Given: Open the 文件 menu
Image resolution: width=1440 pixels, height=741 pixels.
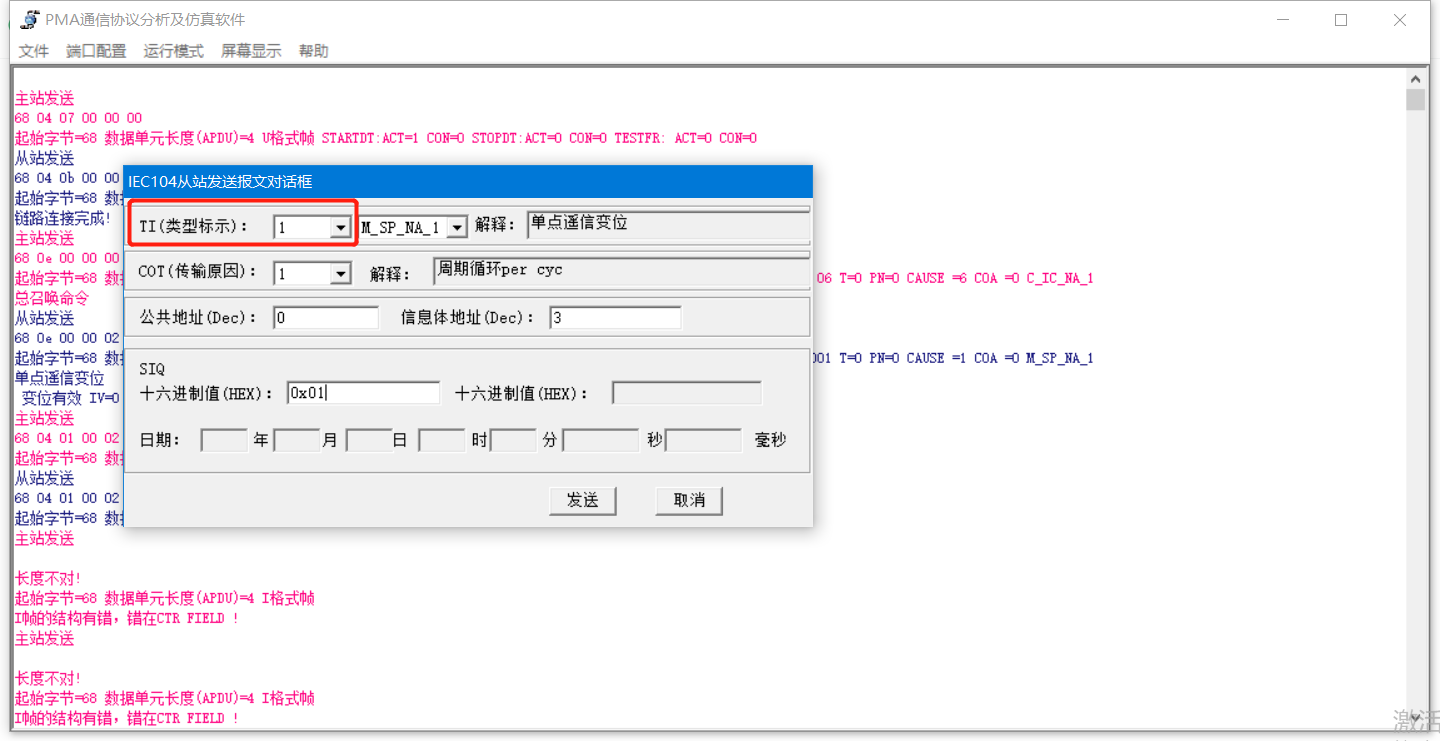Looking at the screenshot, I should pyautogui.click(x=34, y=51).
